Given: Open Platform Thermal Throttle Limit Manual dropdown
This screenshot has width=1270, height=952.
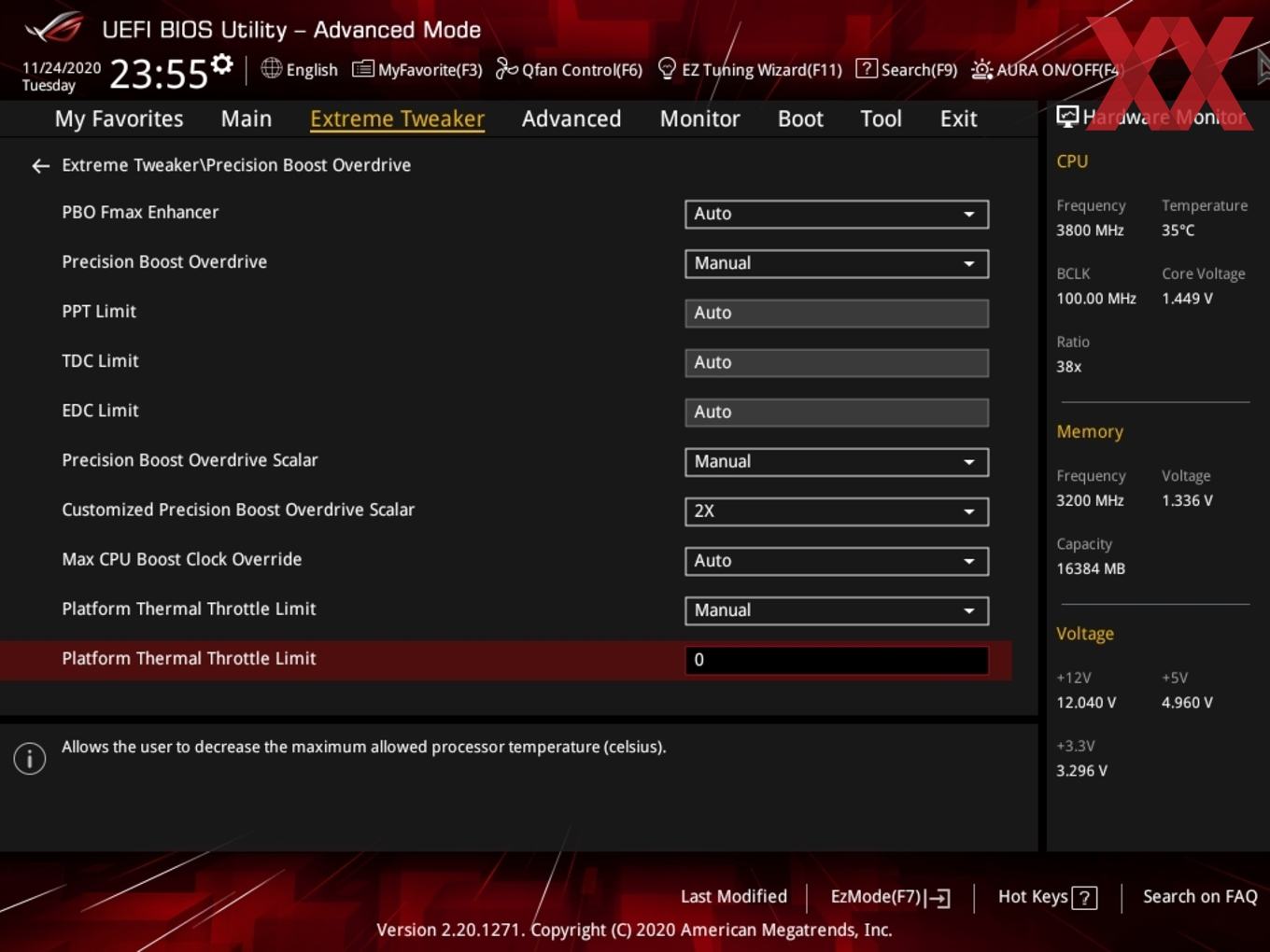Looking at the screenshot, I should (837, 610).
